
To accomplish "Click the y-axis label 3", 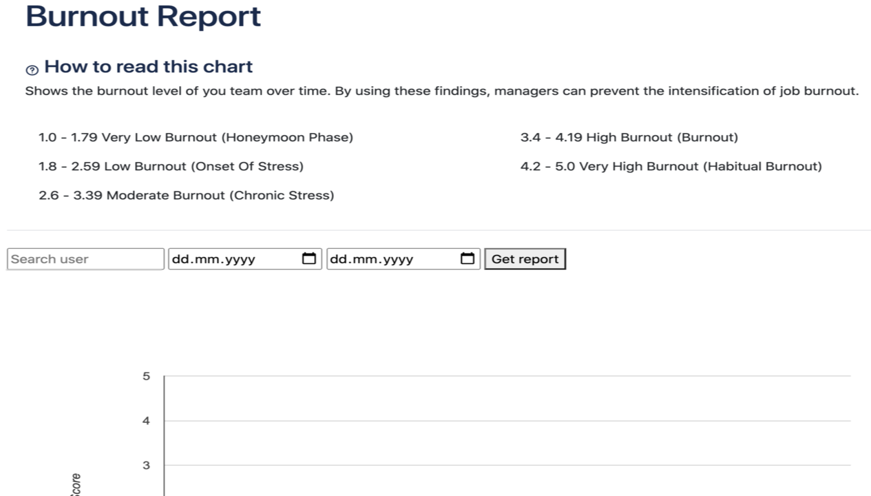I will (146, 465).
